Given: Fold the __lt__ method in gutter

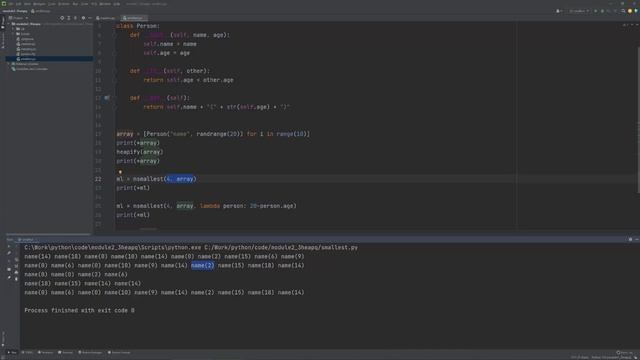Looking at the screenshot, I should 114,71.
